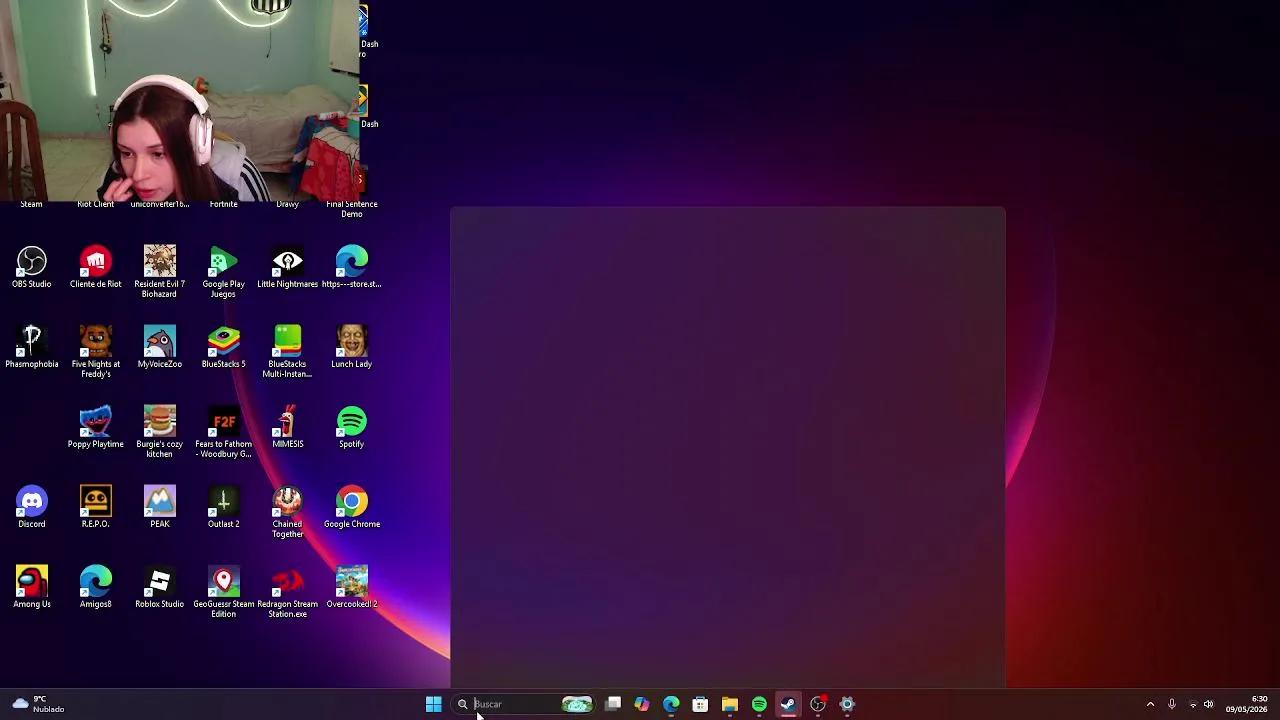Select the GeoGuessr Steam Edition icon
1280x720 pixels.
223,591
